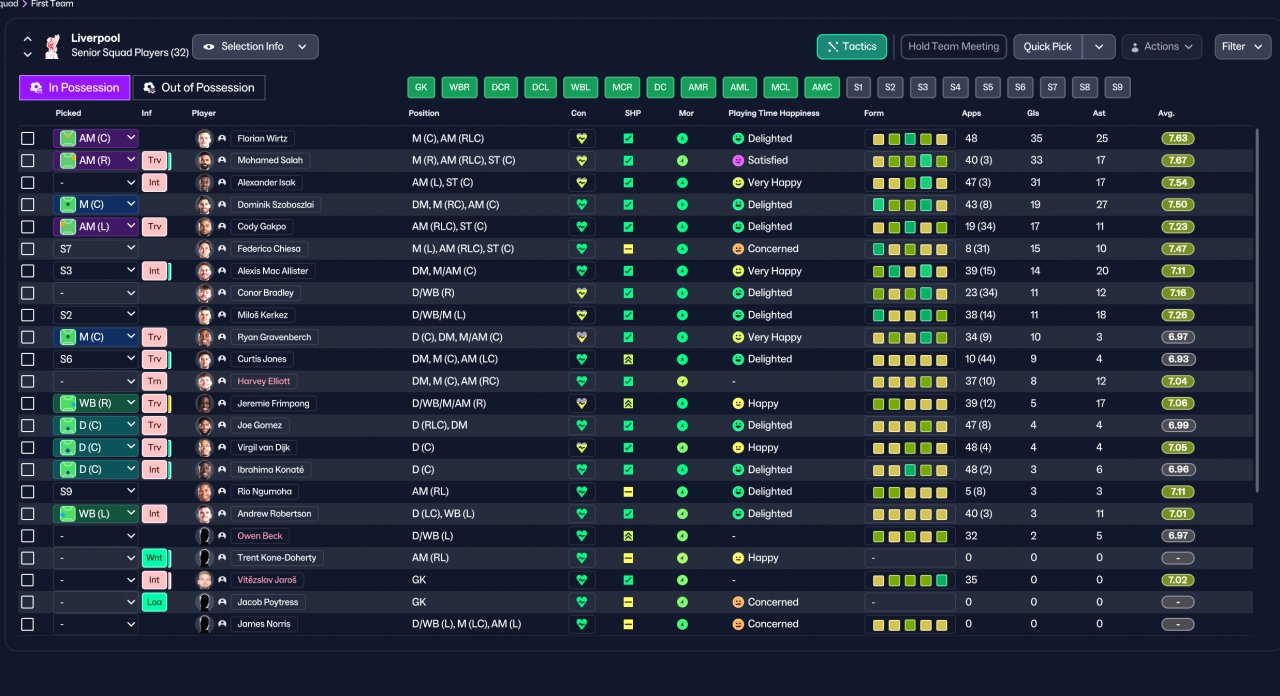Viewport: 1280px width, 696px height.
Task: Click Florian Wirtz's condition heart icon
Action: point(581,138)
